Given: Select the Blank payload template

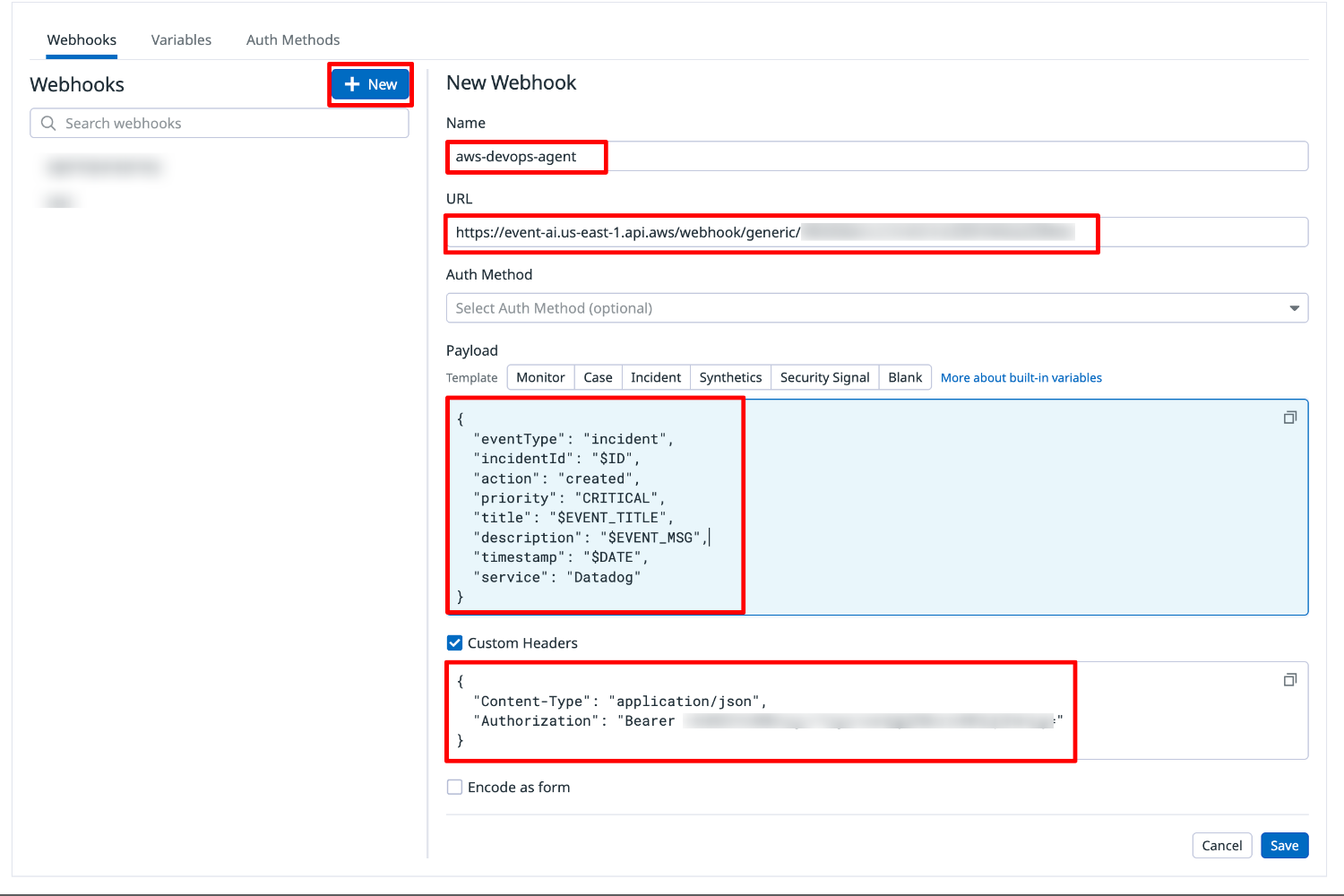Looking at the screenshot, I should point(905,378).
